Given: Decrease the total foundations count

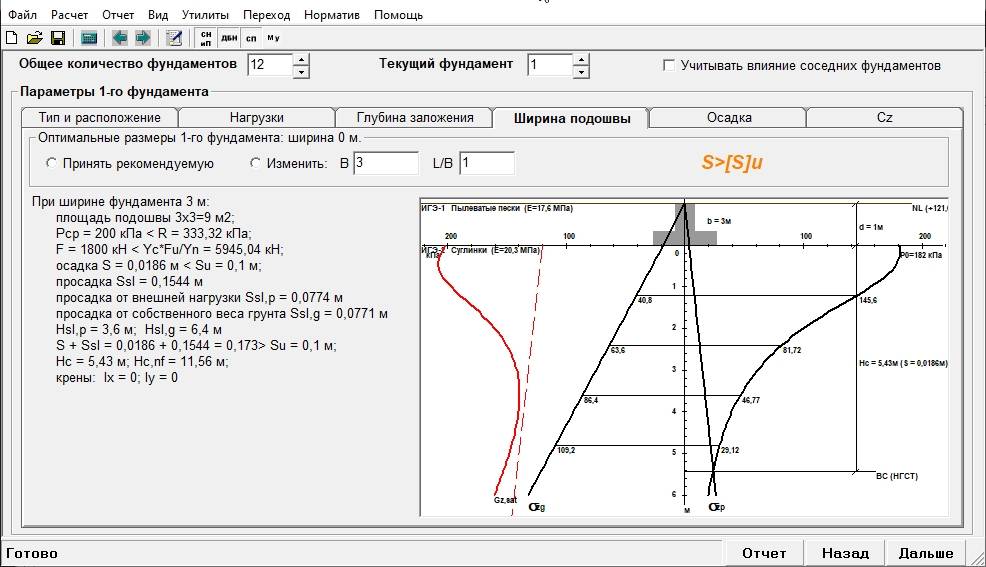Looking at the screenshot, I should coord(301,71).
